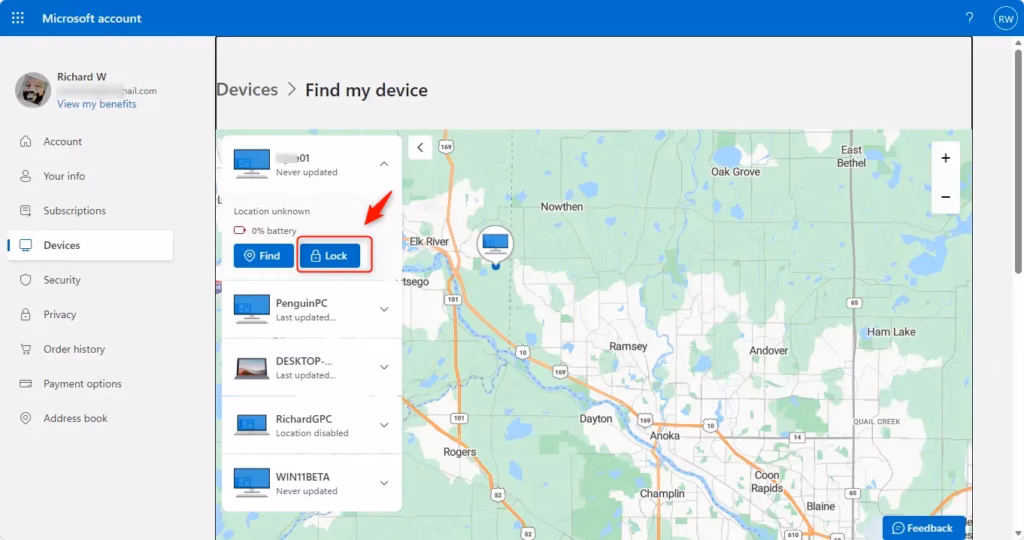The image size is (1024, 540).
Task: Click the 0% battery indicator
Action: tap(265, 230)
